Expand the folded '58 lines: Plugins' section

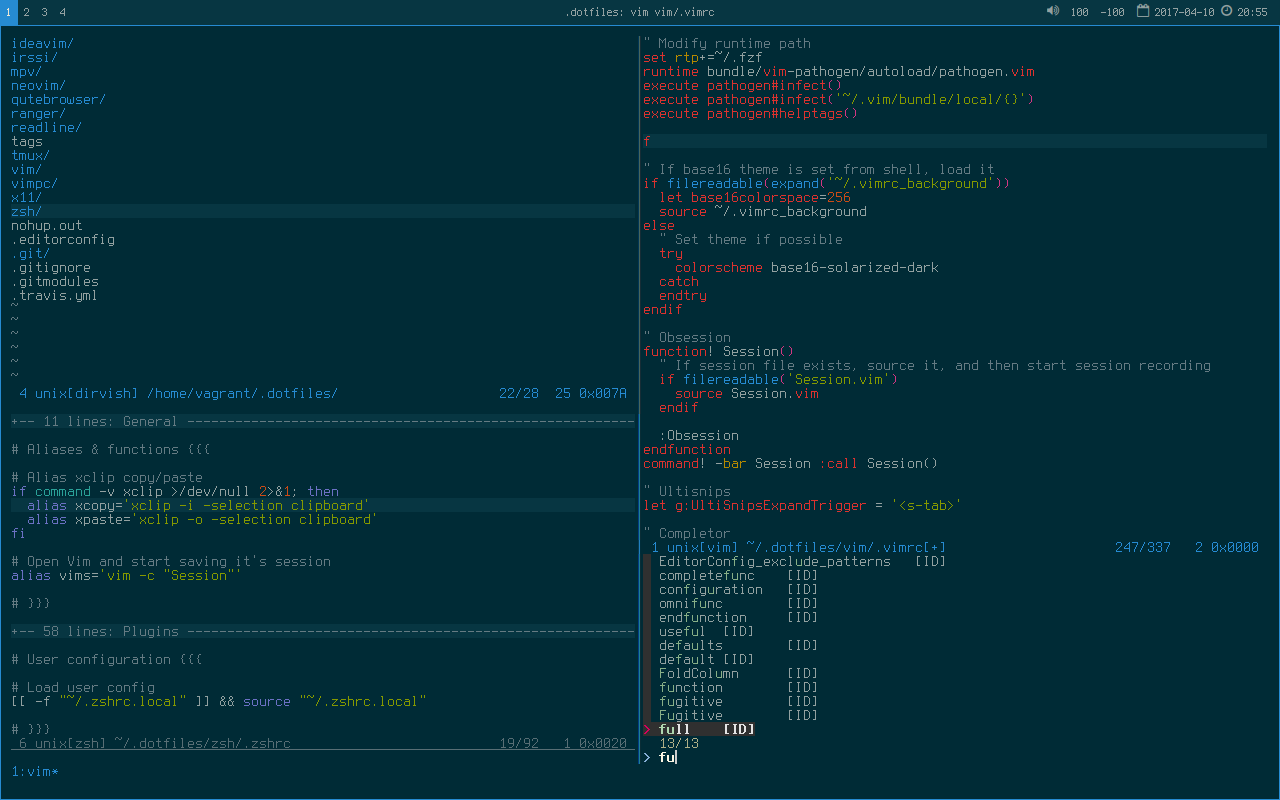click(323, 631)
